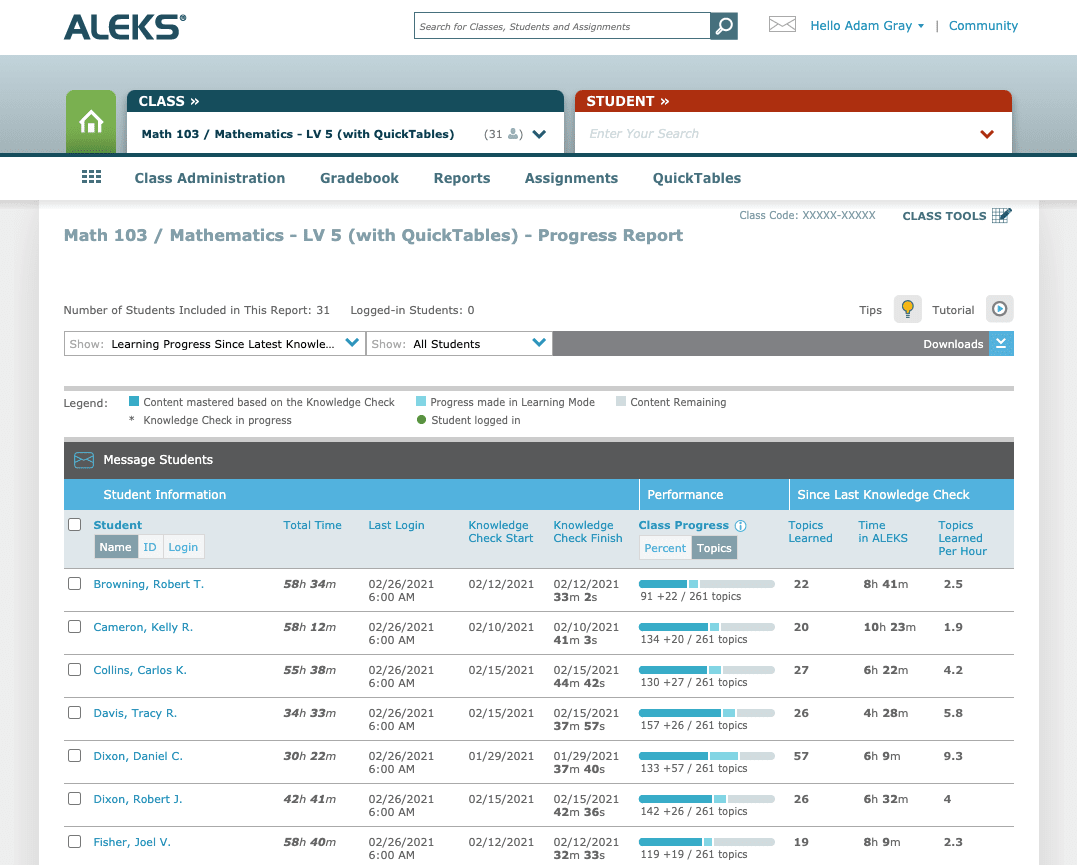Tick the checkbox for Dixon, Daniel C.

click(x=74, y=755)
